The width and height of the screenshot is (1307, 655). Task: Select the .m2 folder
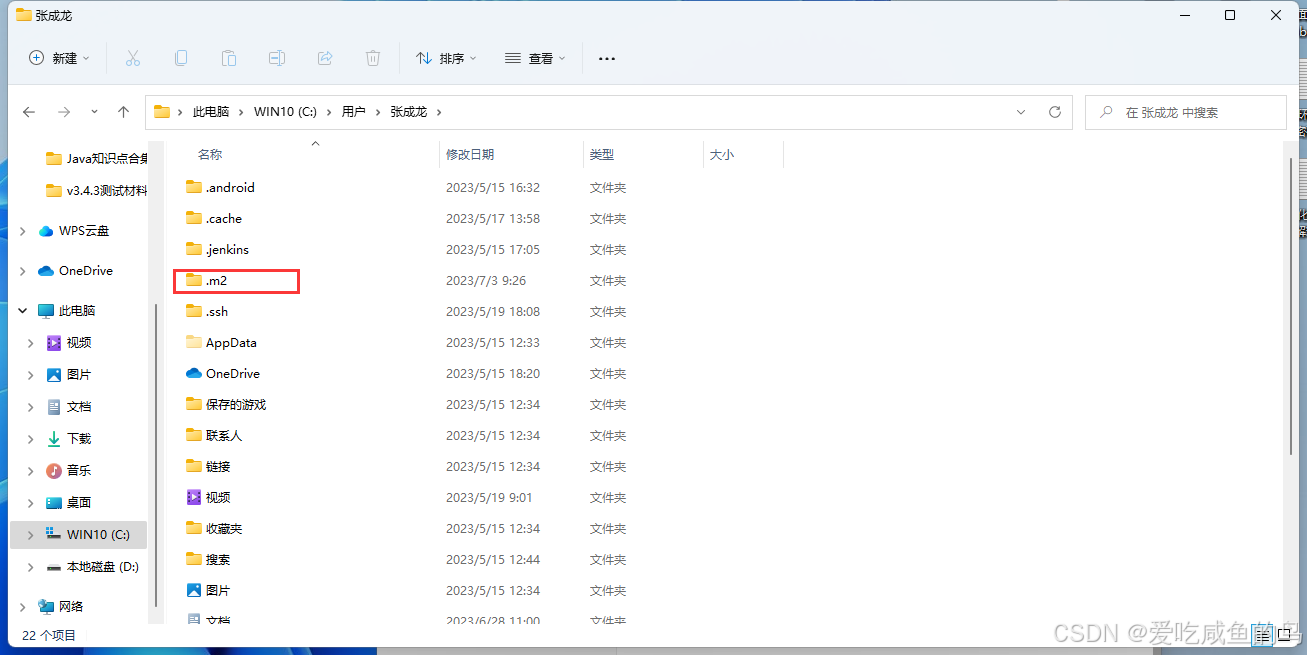[216, 281]
